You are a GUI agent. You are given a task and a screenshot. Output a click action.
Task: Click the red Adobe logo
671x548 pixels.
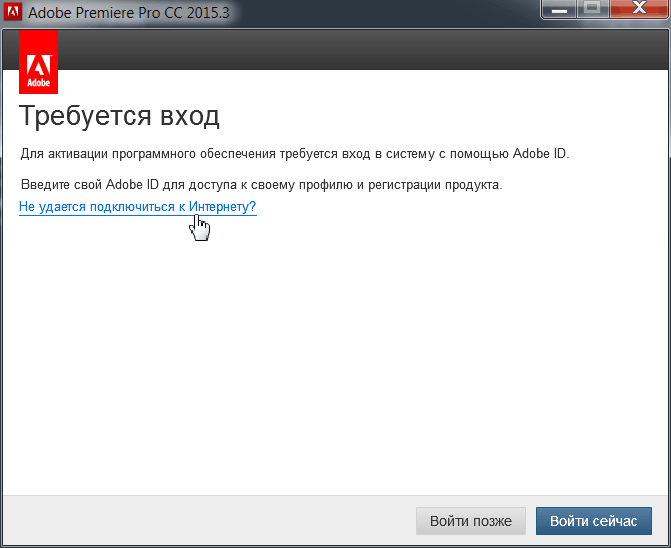pyautogui.click(x=39, y=62)
